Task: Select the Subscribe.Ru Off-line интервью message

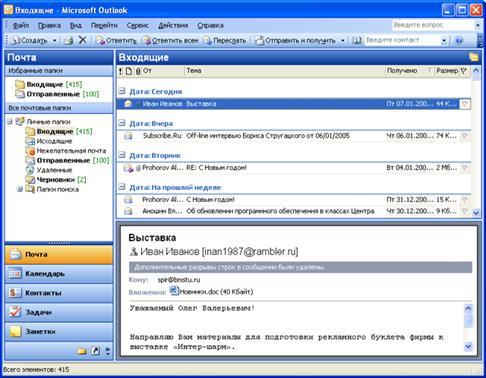Action: (294, 136)
